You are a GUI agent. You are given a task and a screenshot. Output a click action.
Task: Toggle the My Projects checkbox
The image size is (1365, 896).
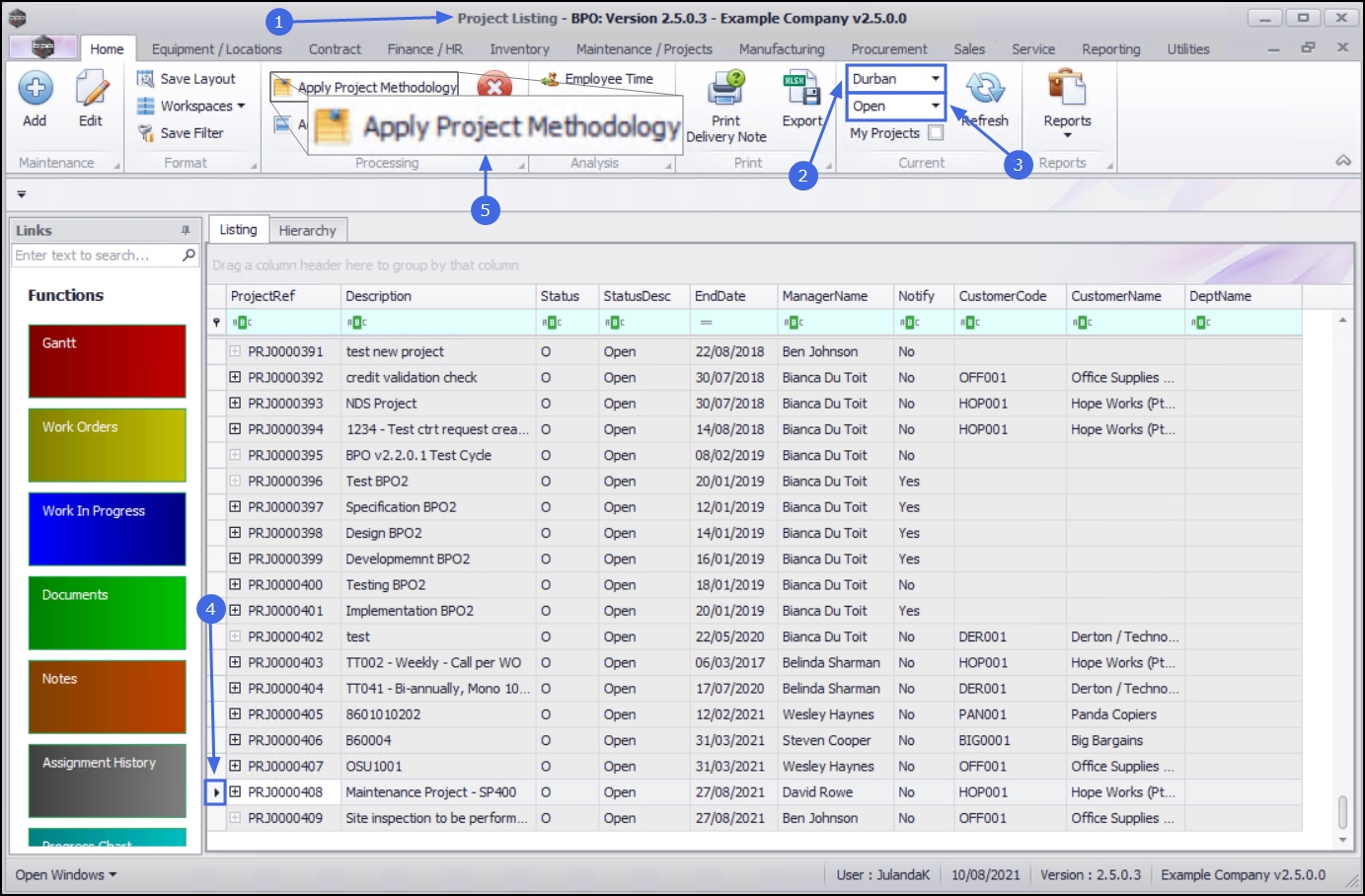pyautogui.click(x=936, y=133)
